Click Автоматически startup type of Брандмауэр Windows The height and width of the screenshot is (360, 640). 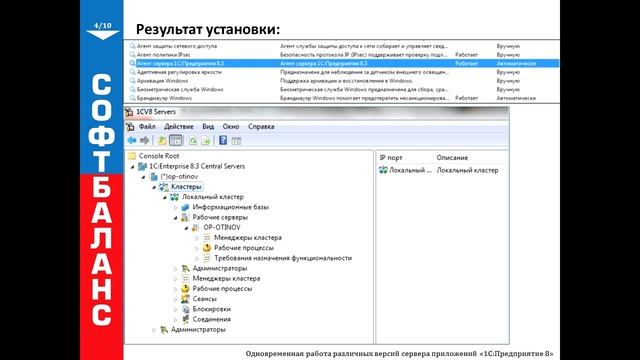click(x=516, y=98)
